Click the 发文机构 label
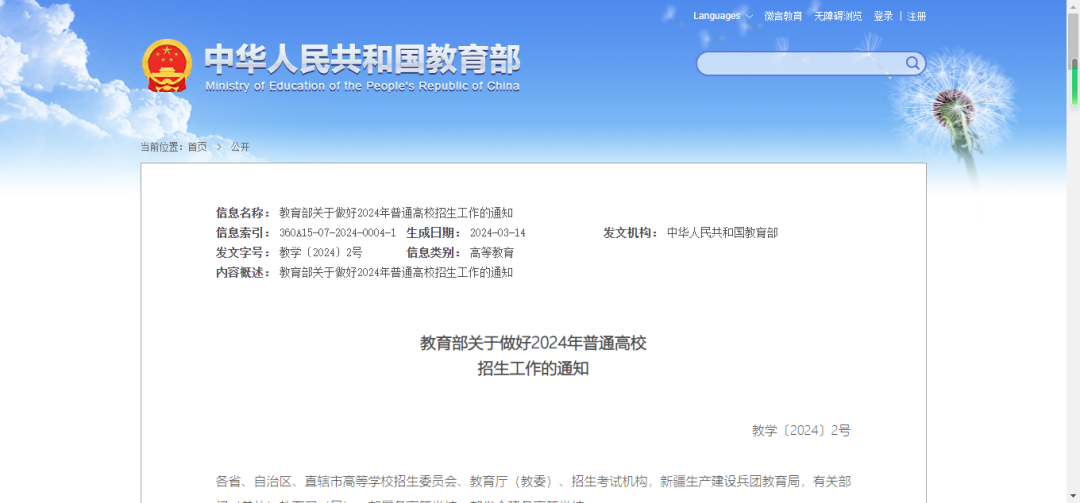This screenshot has height=503, width=1080. (x=632, y=233)
